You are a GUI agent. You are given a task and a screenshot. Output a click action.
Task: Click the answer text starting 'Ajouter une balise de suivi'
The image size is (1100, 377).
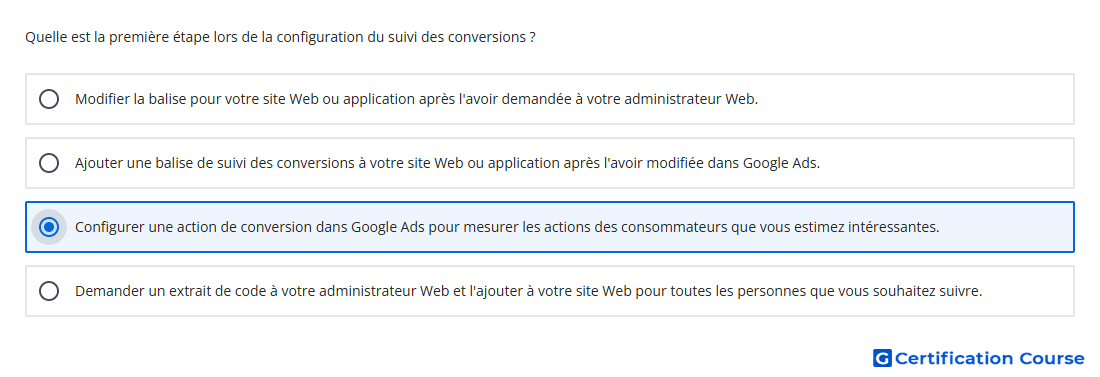(x=448, y=163)
